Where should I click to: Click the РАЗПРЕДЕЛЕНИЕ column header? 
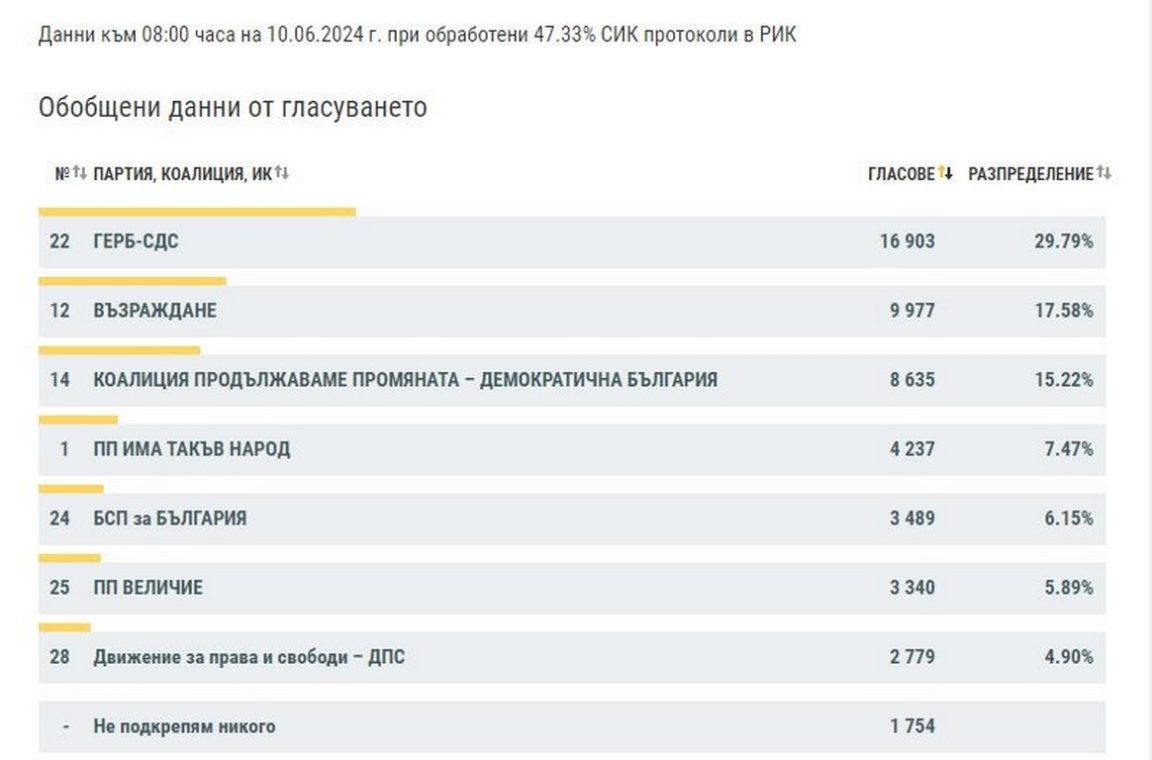click(1030, 174)
